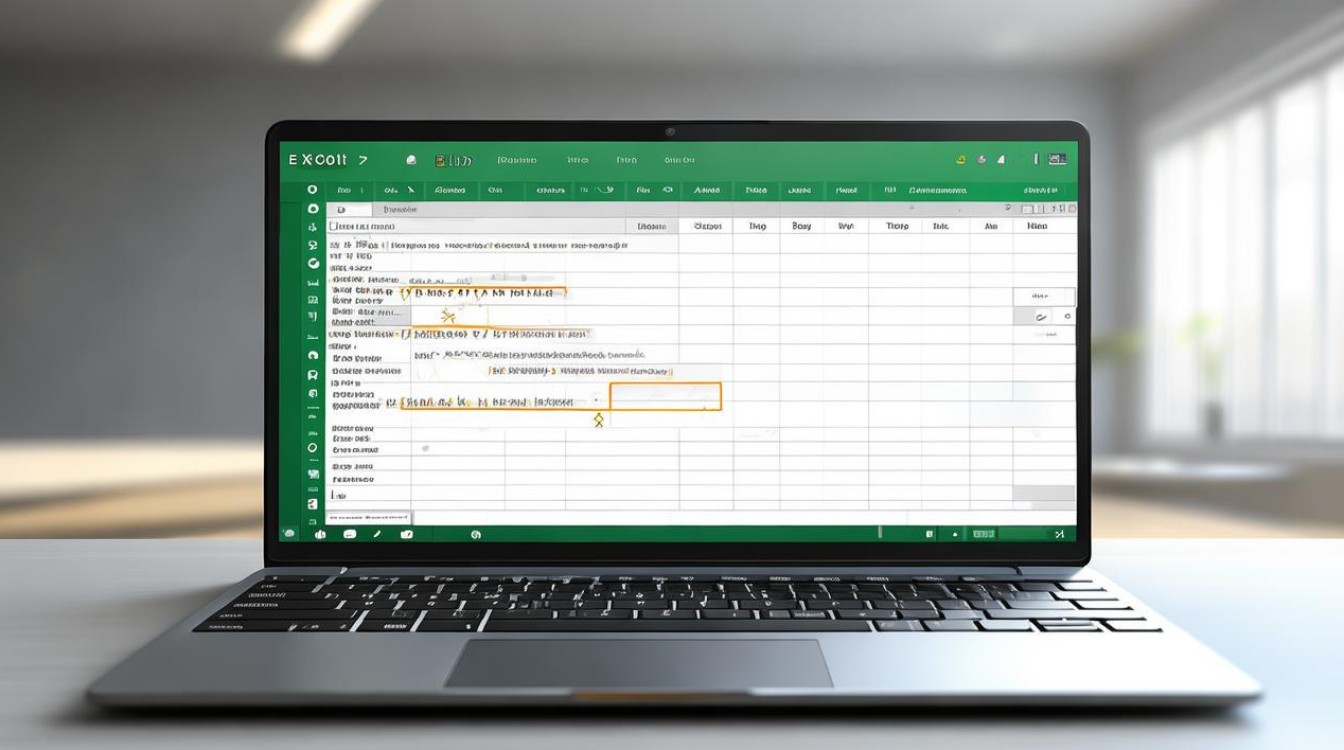
Task: Select the pencil icon in the bottom status bar
Action: pos(377,534)
